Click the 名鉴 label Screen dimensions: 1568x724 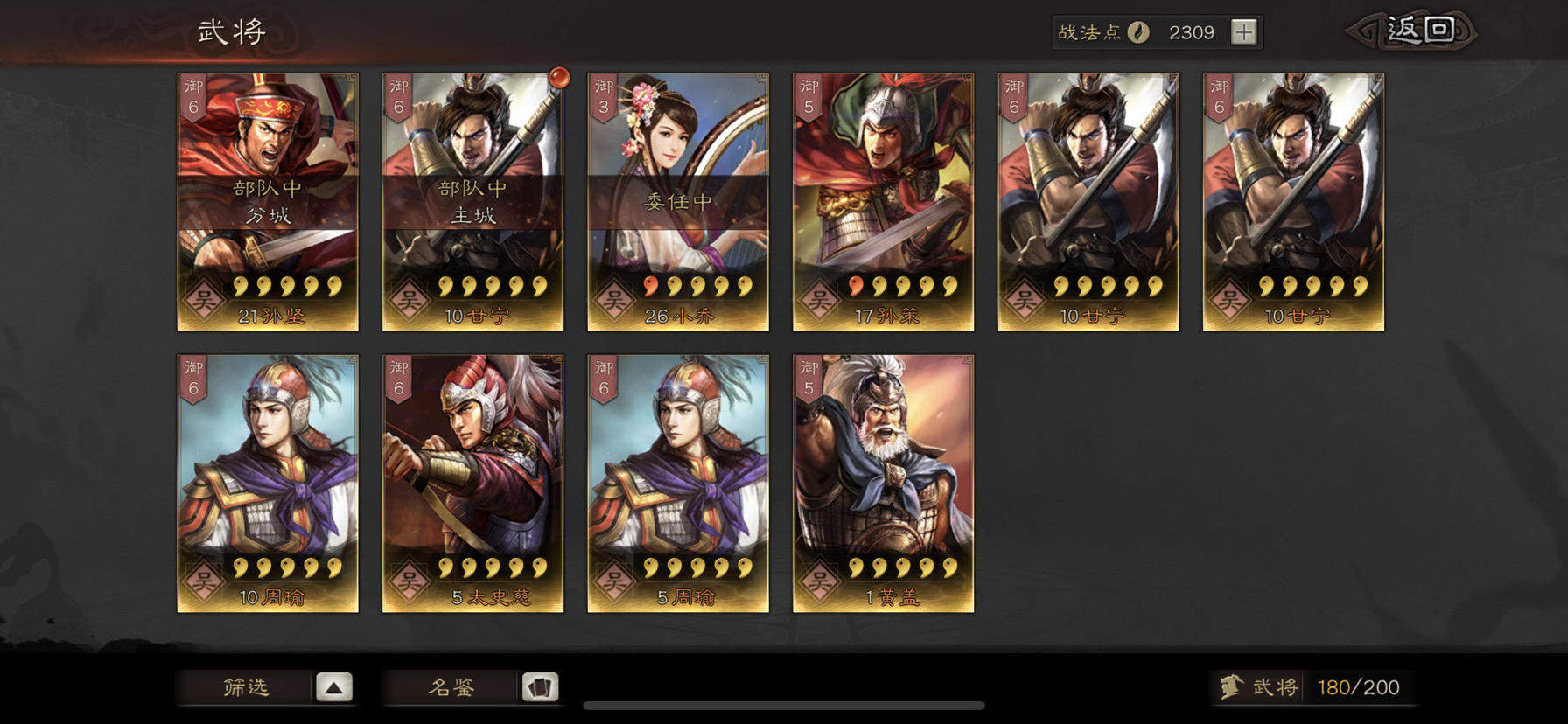pos(451,687)
